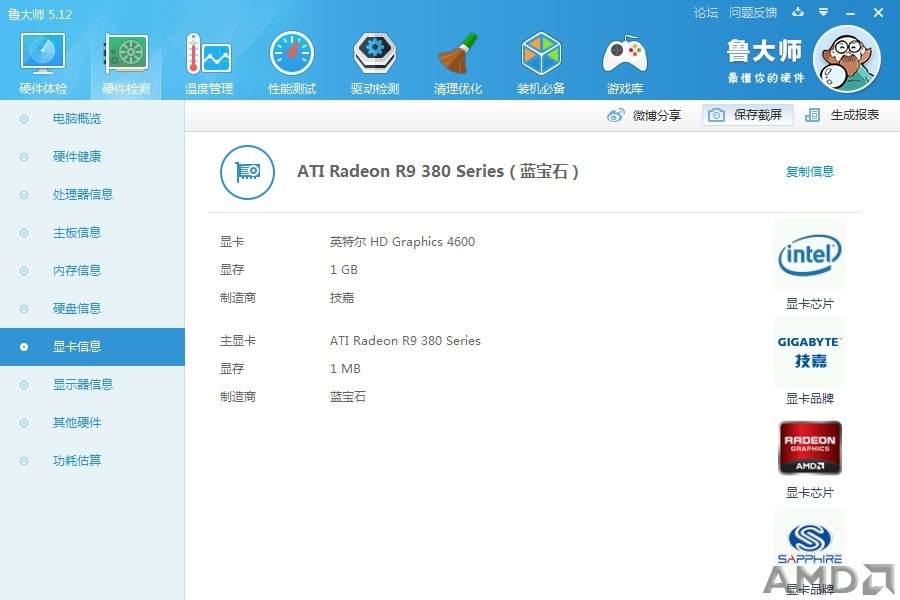The height and width of the screenshot is (600, 900).
Task: Open the 硬件体检 hardware checkup icon
Action: pyautogui.click(x=43, y=54)
